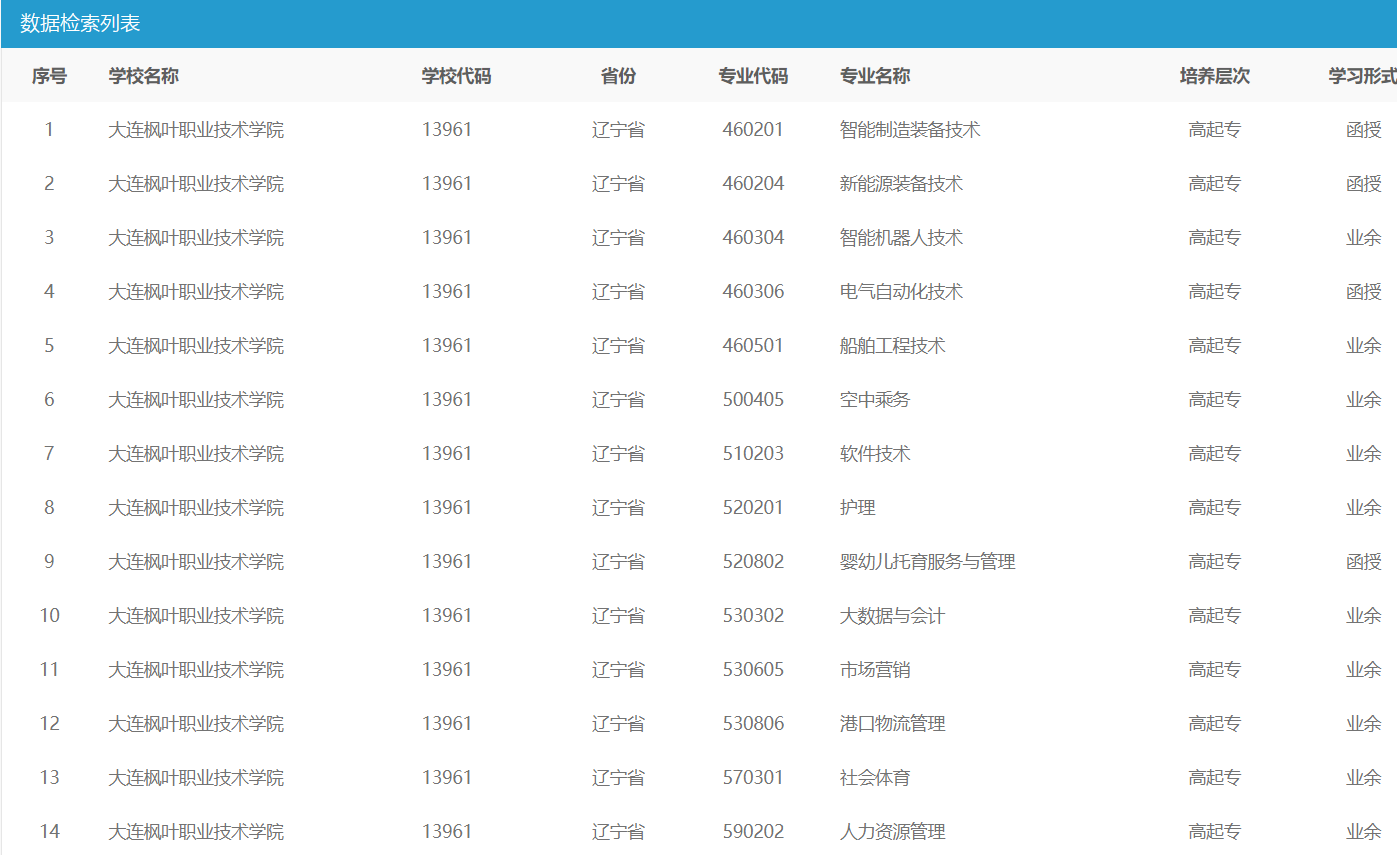The width and height of the screenshot is (1397, 855).
Task: Select the 大数据与会计 major name cell
Action: [x=892, y=616]
